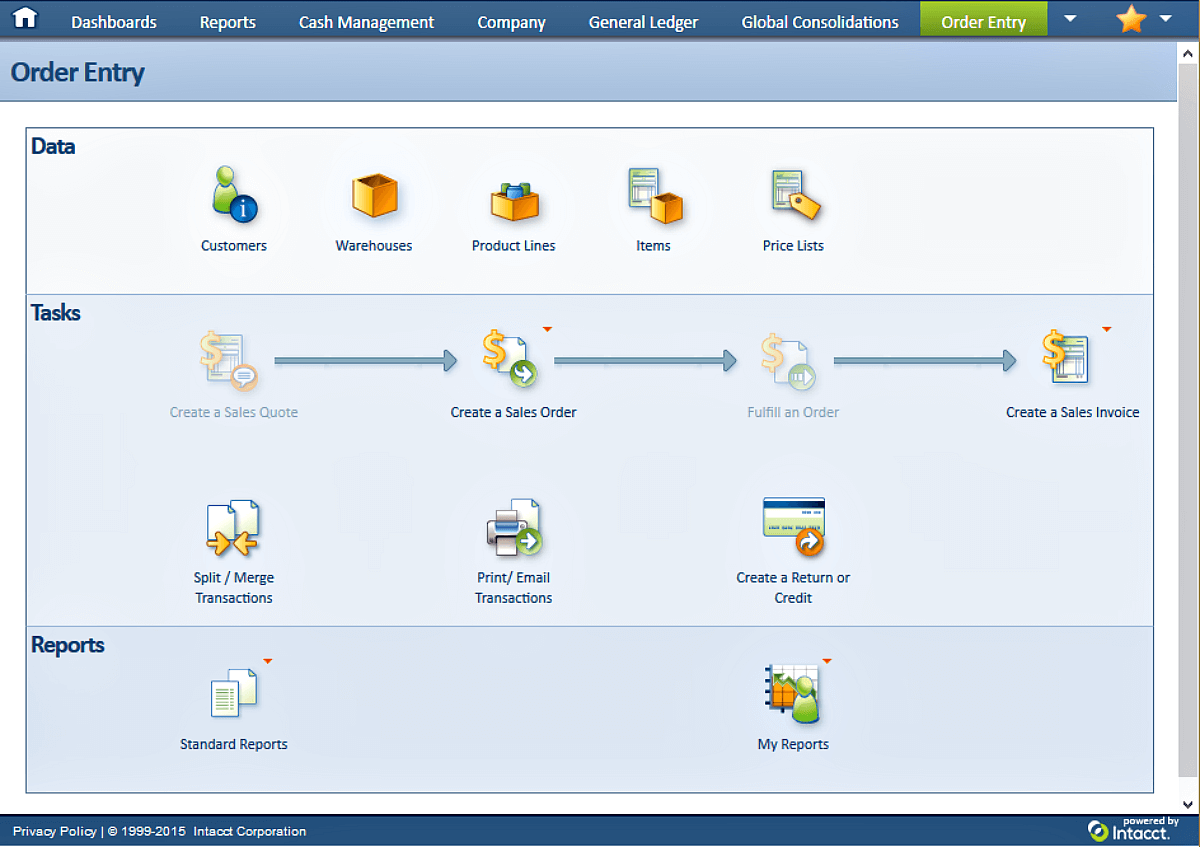This screenshot has height=847, width=1200.
Task: Open the Split / Merge Transactions icon
Action: (233, 528)
